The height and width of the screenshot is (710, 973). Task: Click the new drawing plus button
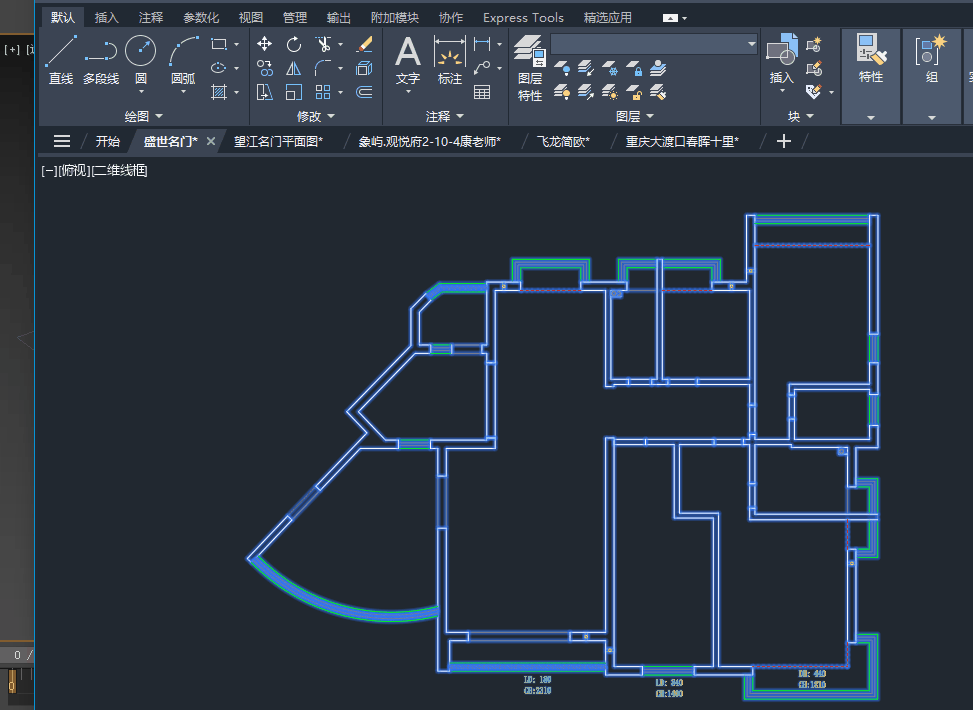[784, 142]
